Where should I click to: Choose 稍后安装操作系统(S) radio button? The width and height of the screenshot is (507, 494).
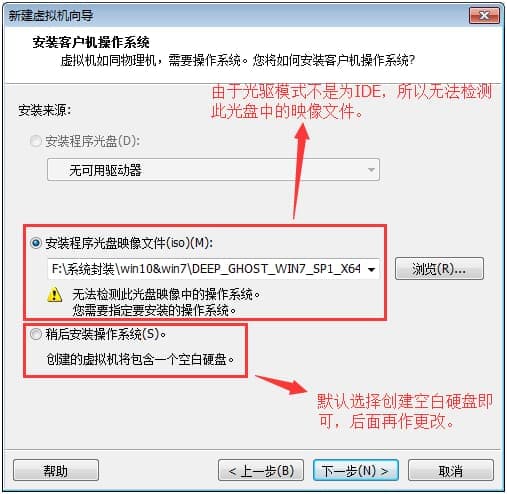(x=36, y=334)
